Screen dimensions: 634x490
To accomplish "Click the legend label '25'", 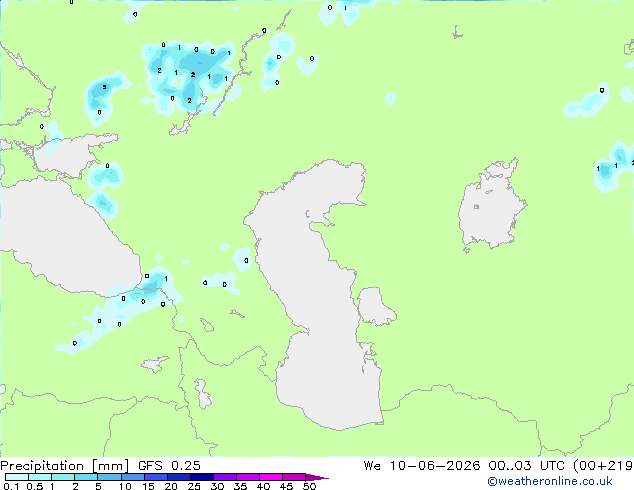I will 194,486.
